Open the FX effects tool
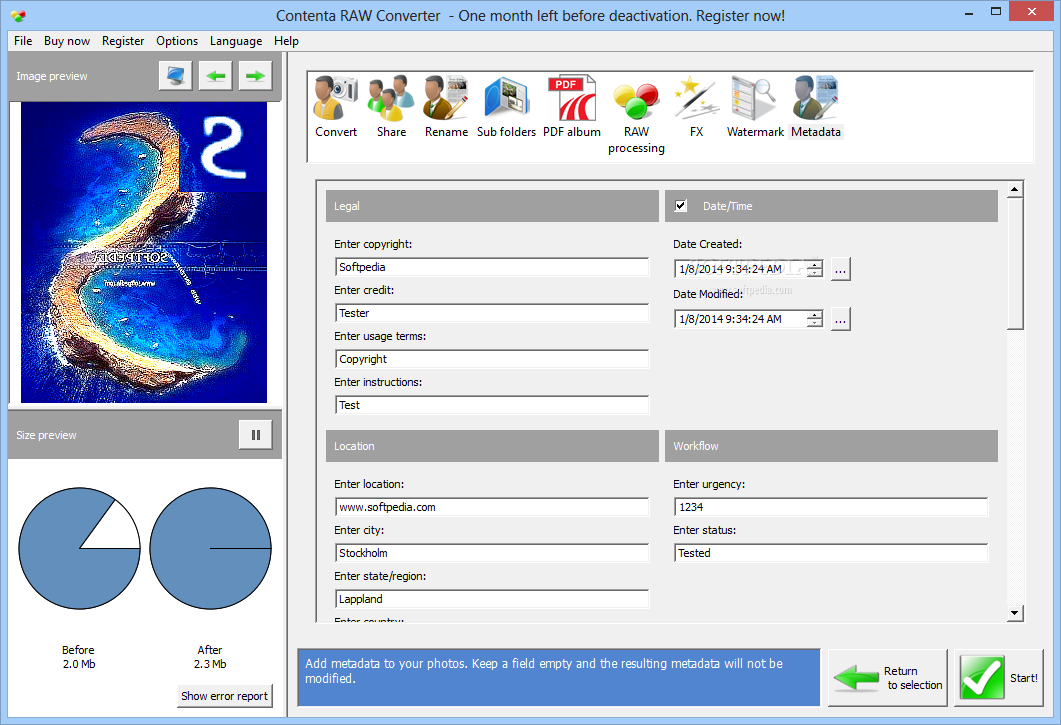Viewport: 1061px width, 725px height. tap(696, 107)
